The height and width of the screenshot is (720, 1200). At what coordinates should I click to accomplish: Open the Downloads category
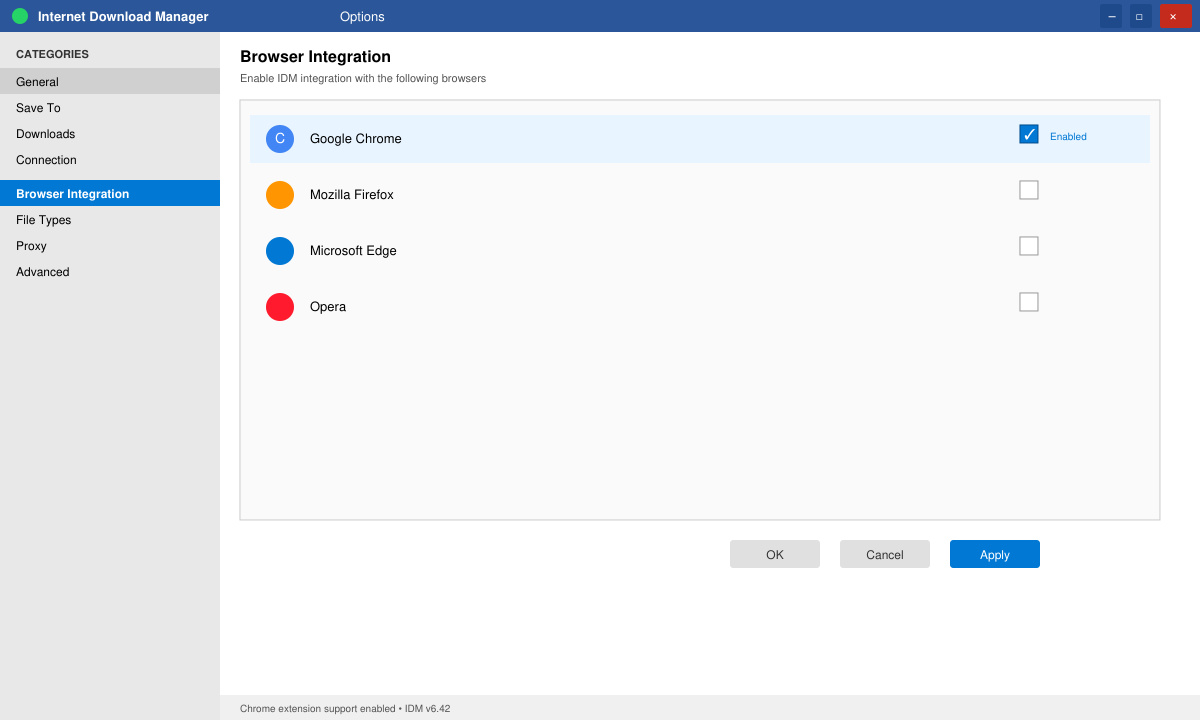[x=110, y=134]
